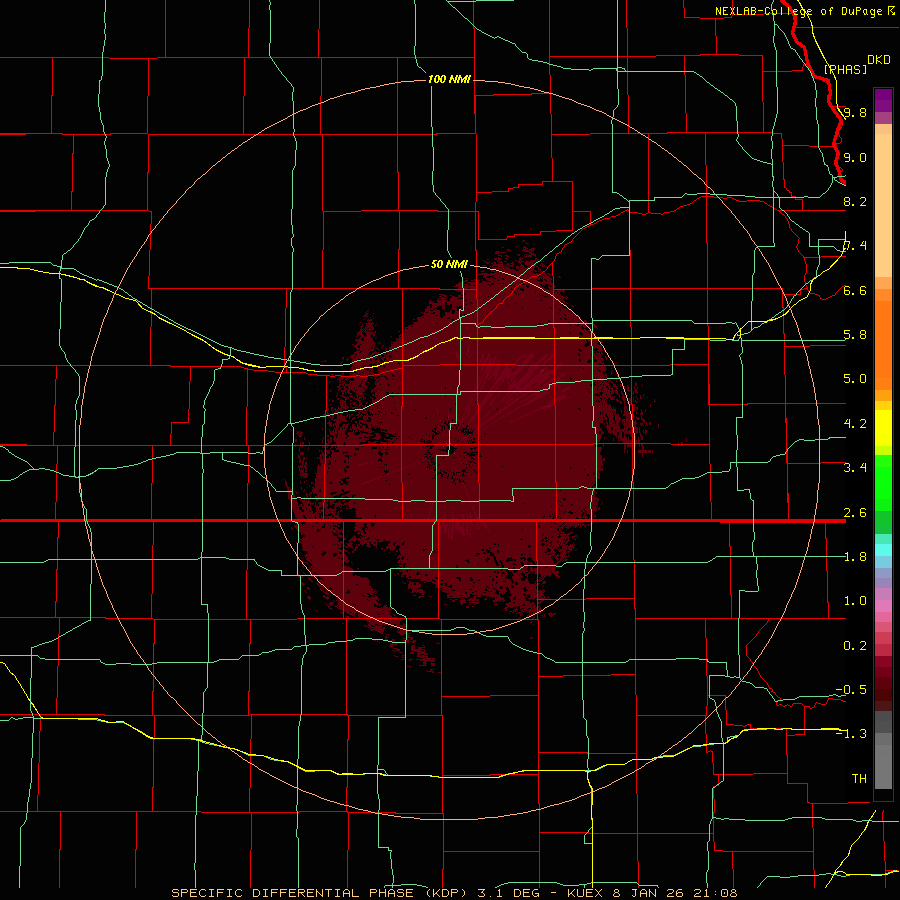This screenshot has width=900, height=900.
Task: Click the -1.3 scale label
Action: click(x=851, y=734)
